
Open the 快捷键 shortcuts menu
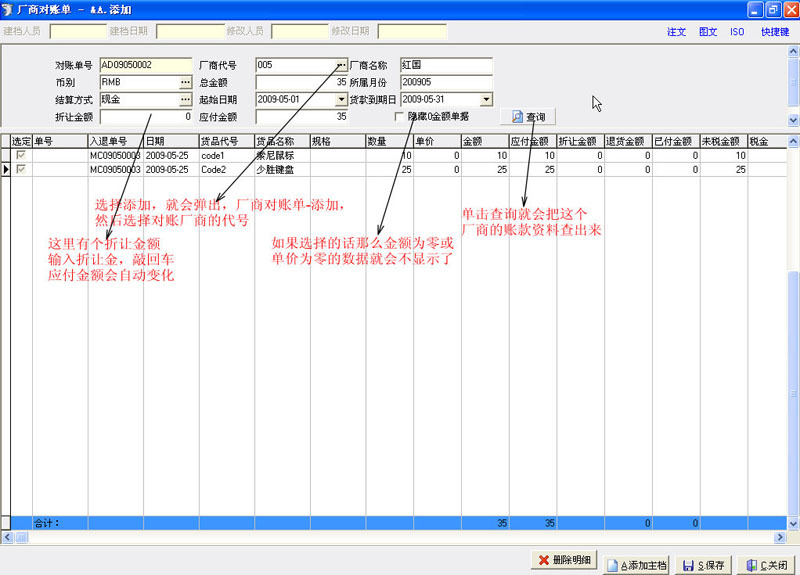tap(774, 32)
